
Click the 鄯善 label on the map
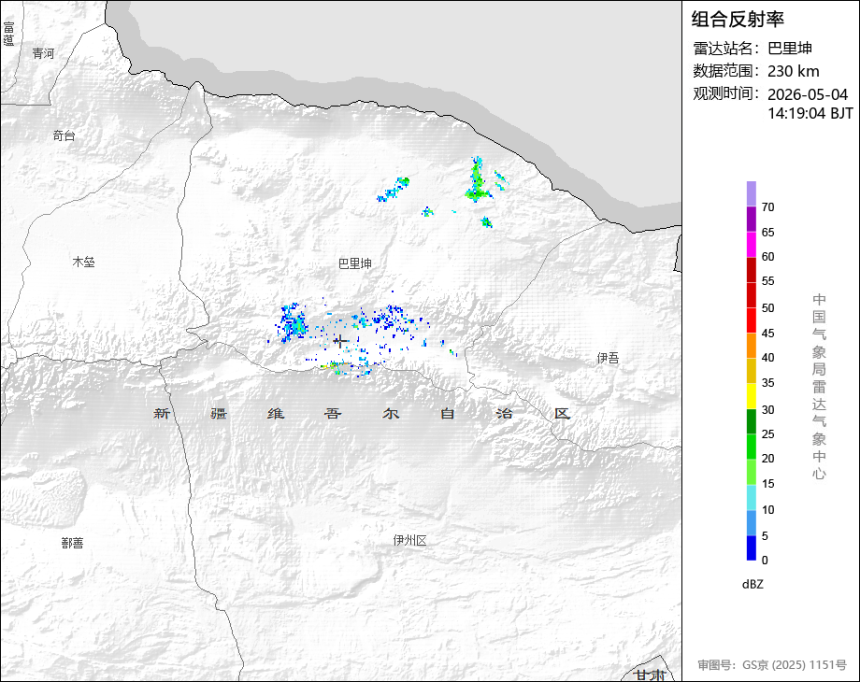tap(72, 543)
